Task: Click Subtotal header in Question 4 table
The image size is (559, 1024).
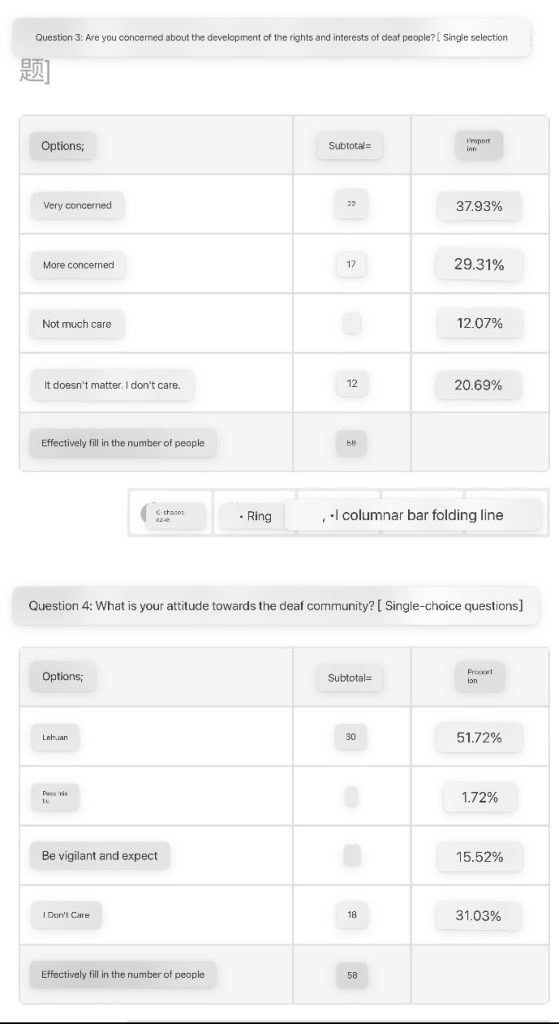Action: pyautogui.click(x=350, y=678)
